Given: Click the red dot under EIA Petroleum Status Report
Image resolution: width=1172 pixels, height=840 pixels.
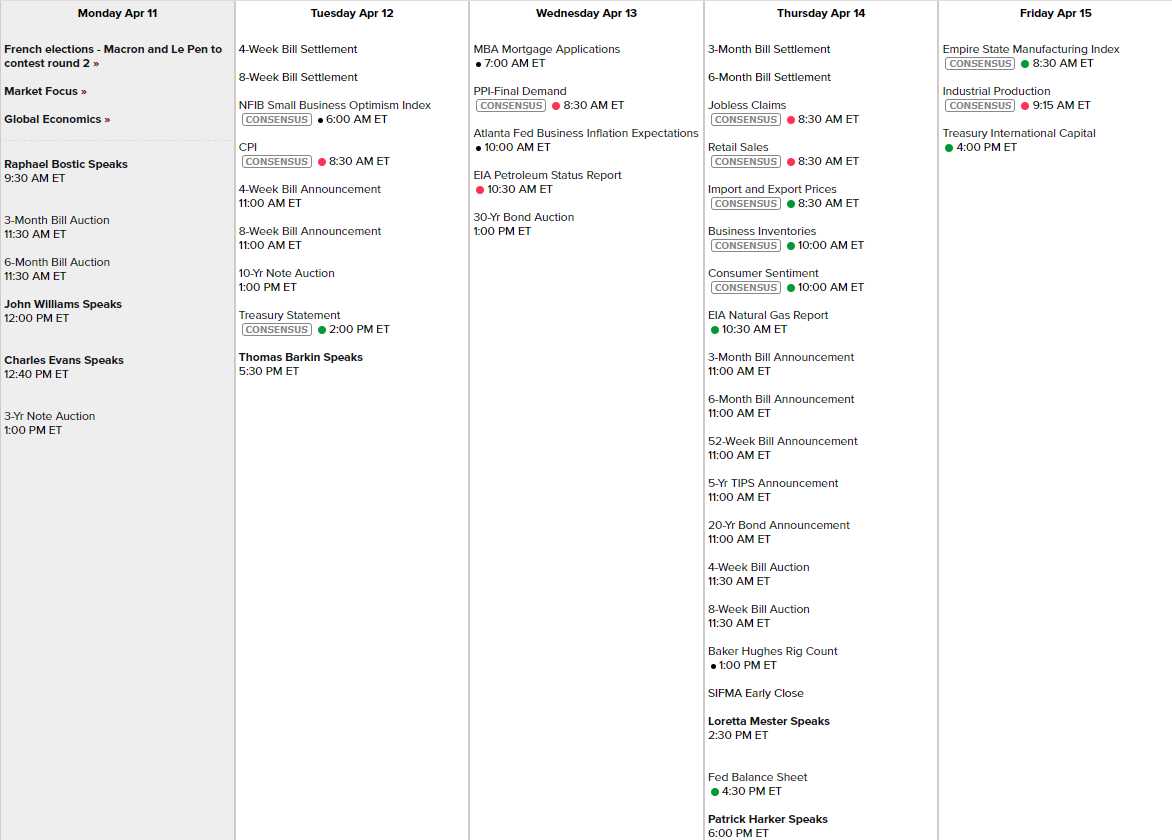Looking at the screenshot, I should 479,189.
